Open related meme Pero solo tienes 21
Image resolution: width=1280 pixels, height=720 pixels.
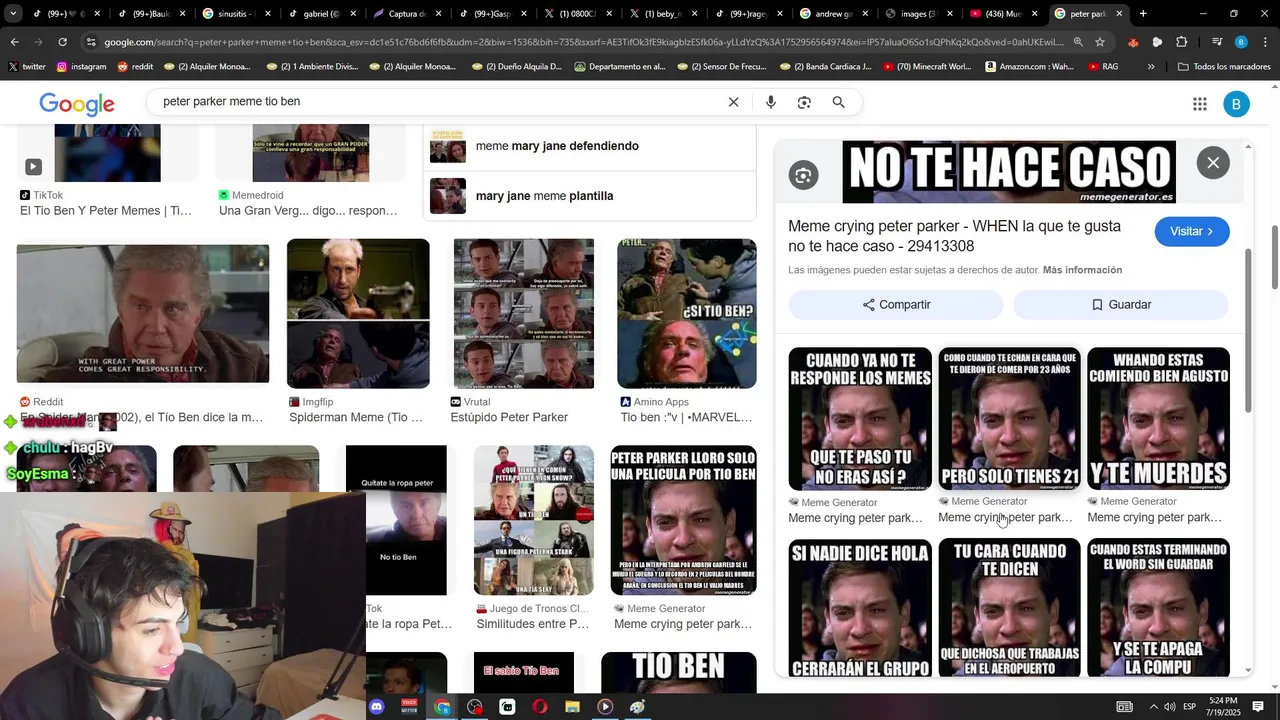1009,419
